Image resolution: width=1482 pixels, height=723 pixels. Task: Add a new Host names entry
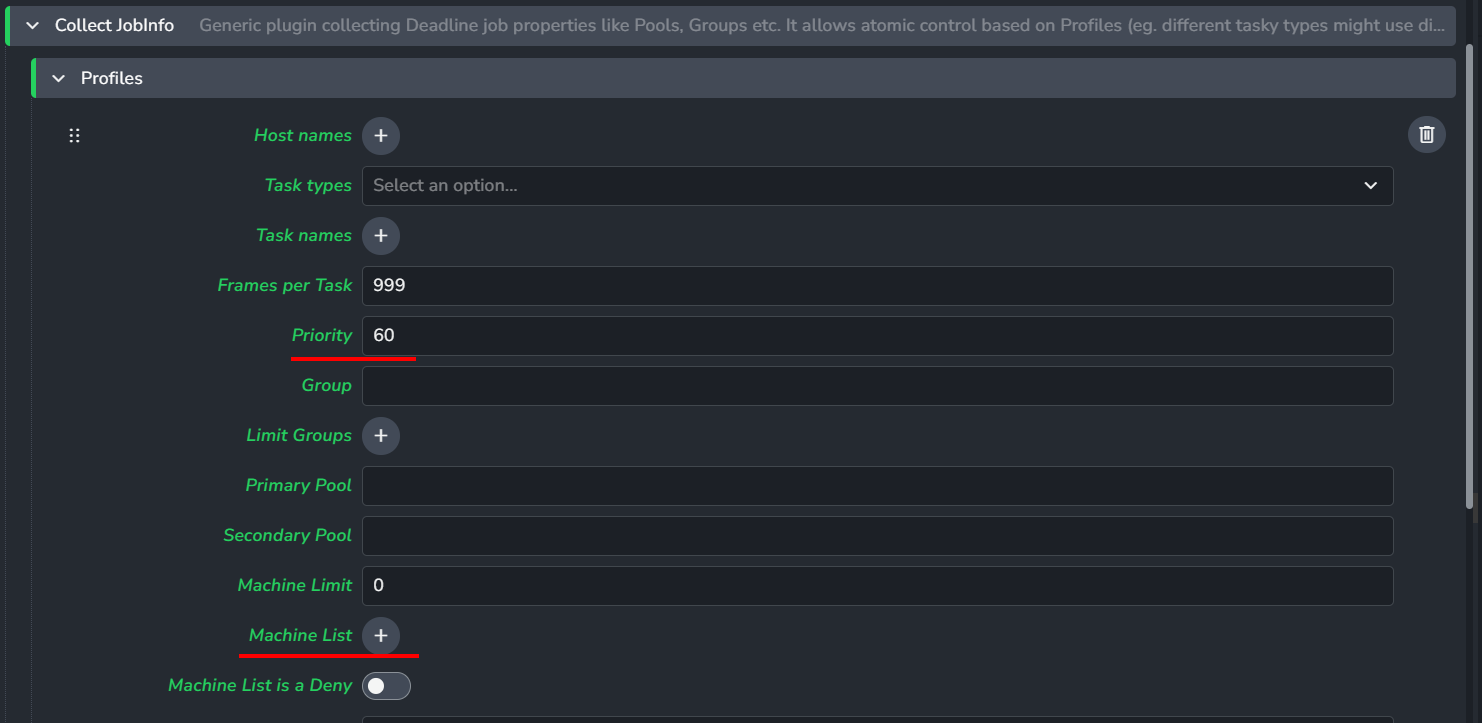[381, 136]
